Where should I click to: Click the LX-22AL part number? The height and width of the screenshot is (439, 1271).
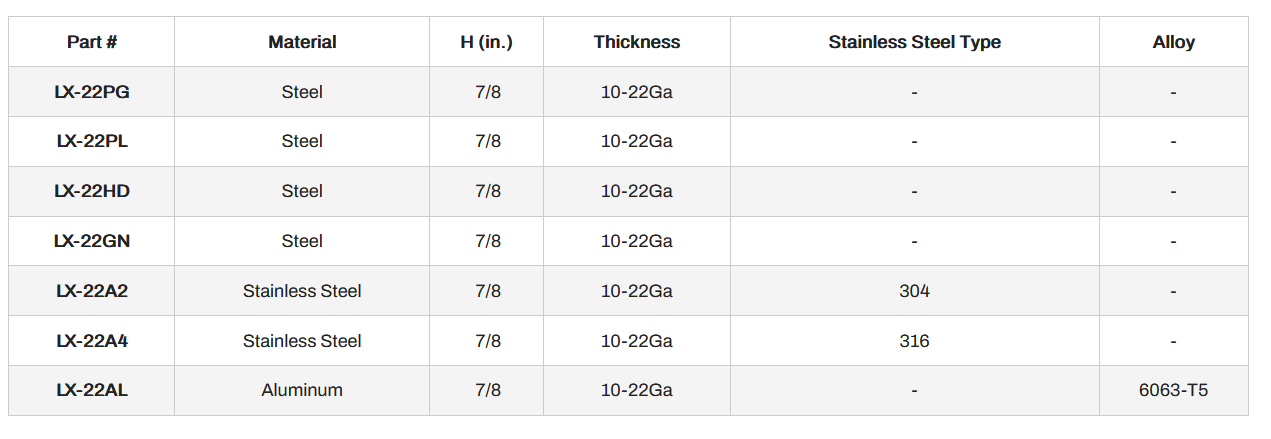[x=92, y=390]
